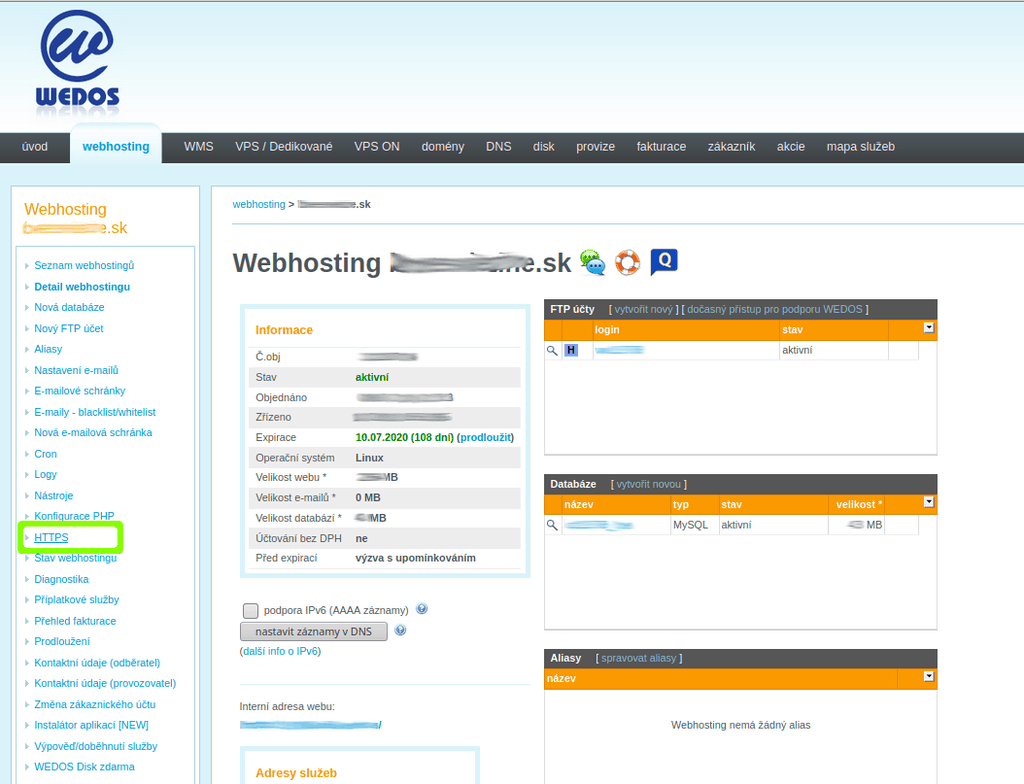This screenshot has width=1024, height=784.
Task: Open Seznam webhostingů in sidebar
Action: click(84, 265)
